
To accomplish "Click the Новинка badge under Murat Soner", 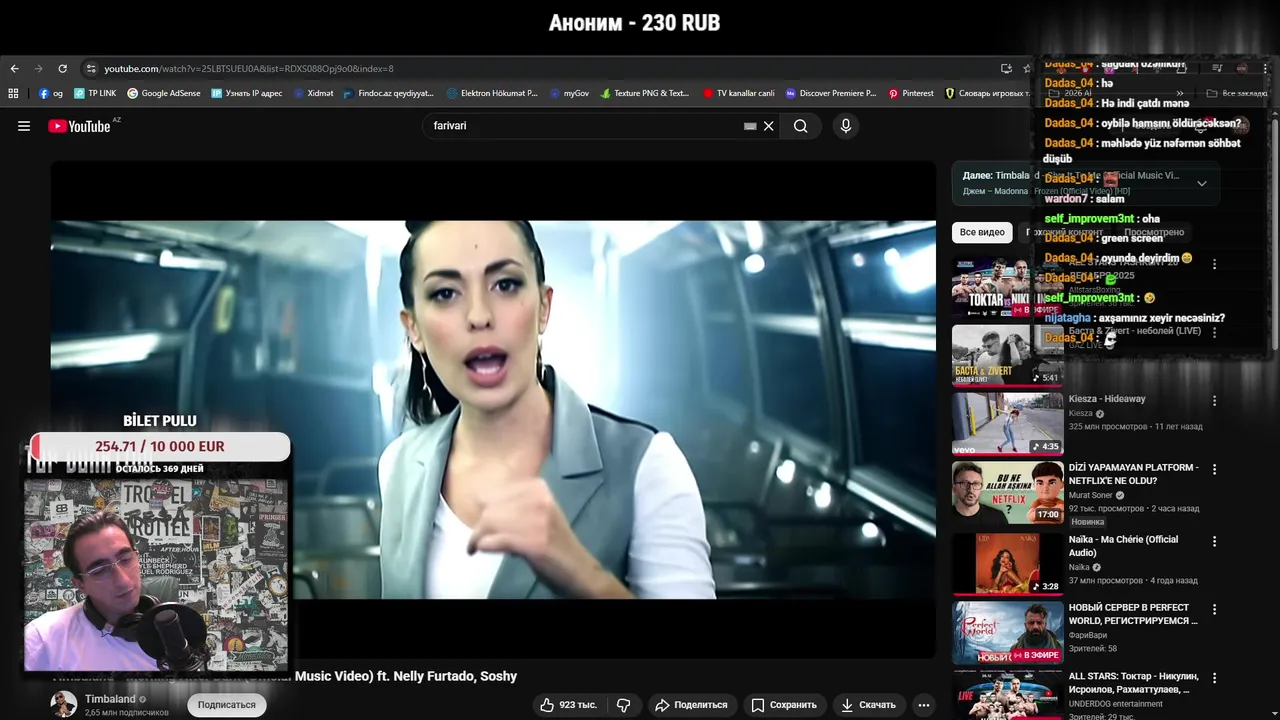I will (1088, 522).
